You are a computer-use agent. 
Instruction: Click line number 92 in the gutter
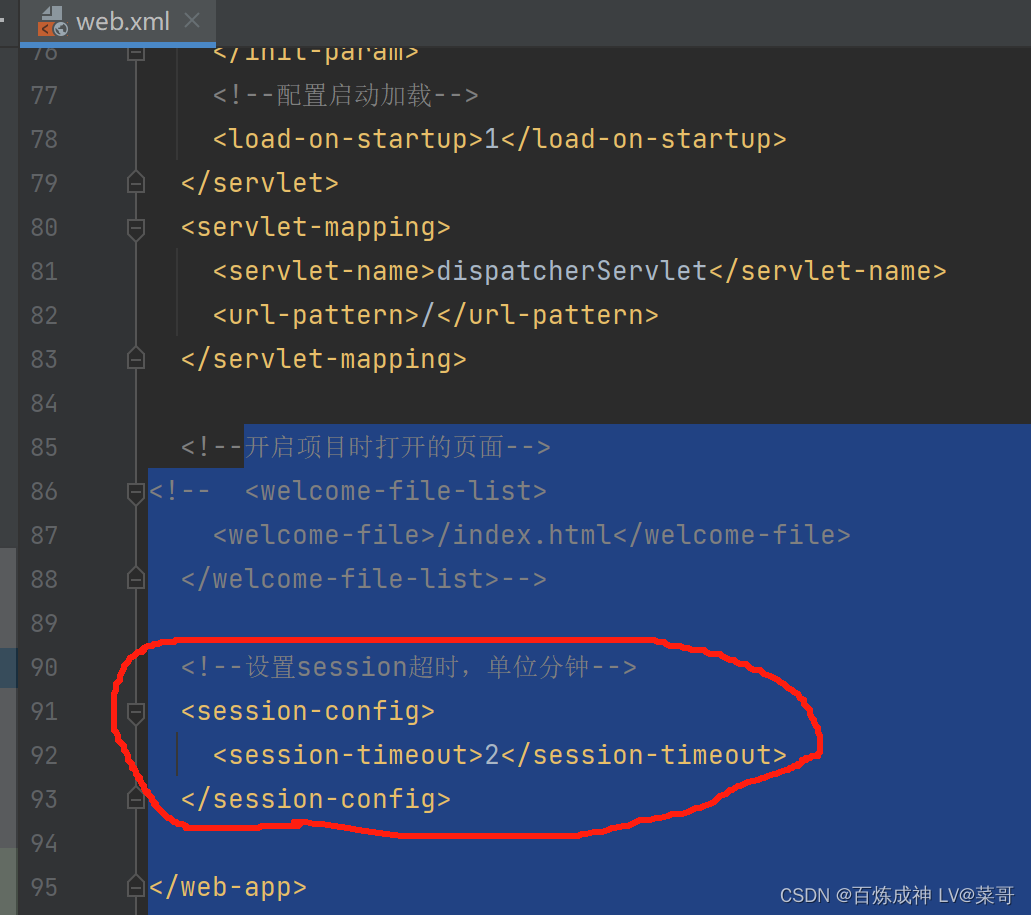point(44,755)
